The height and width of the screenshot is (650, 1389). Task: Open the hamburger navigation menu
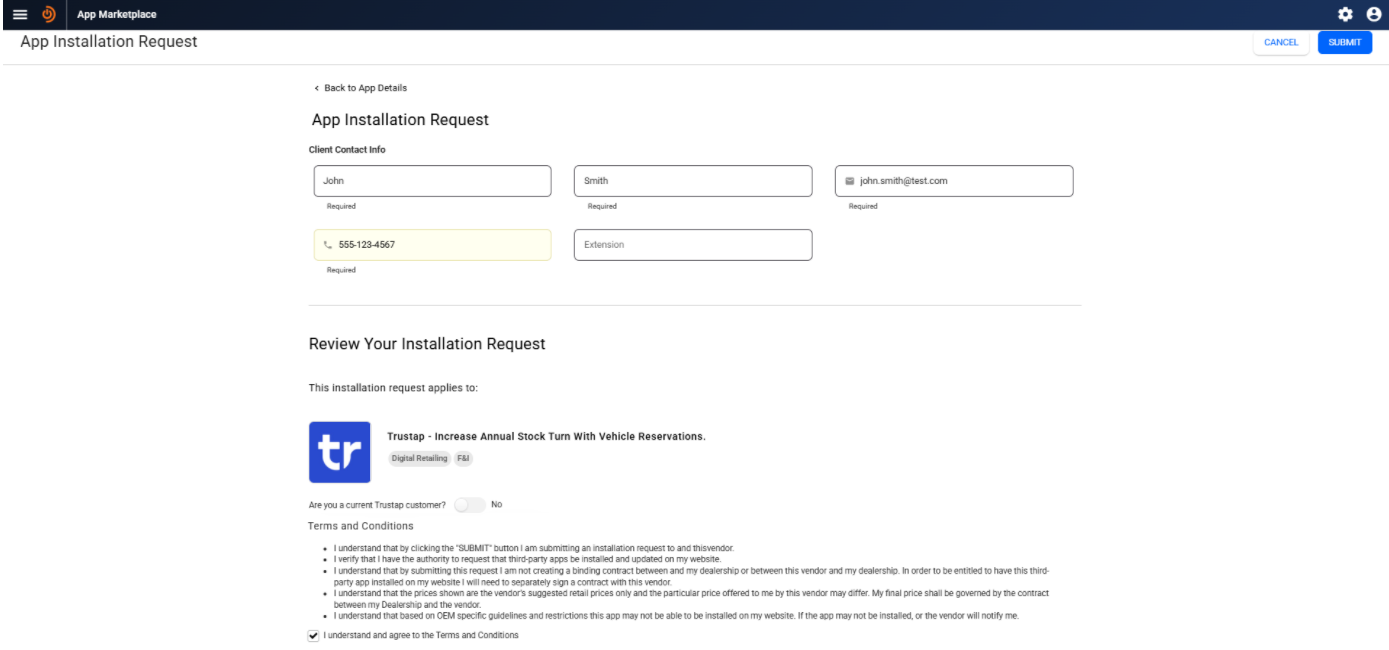[20, 14]
